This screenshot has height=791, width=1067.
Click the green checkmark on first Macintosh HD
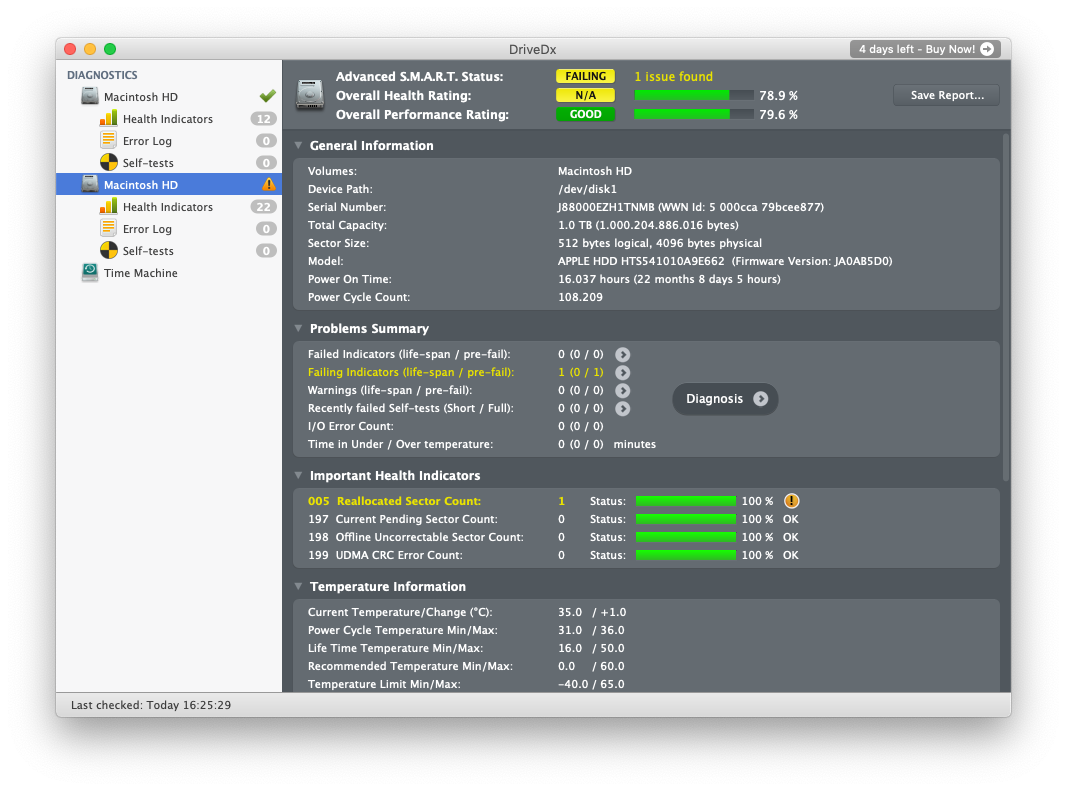click(267, 97)
